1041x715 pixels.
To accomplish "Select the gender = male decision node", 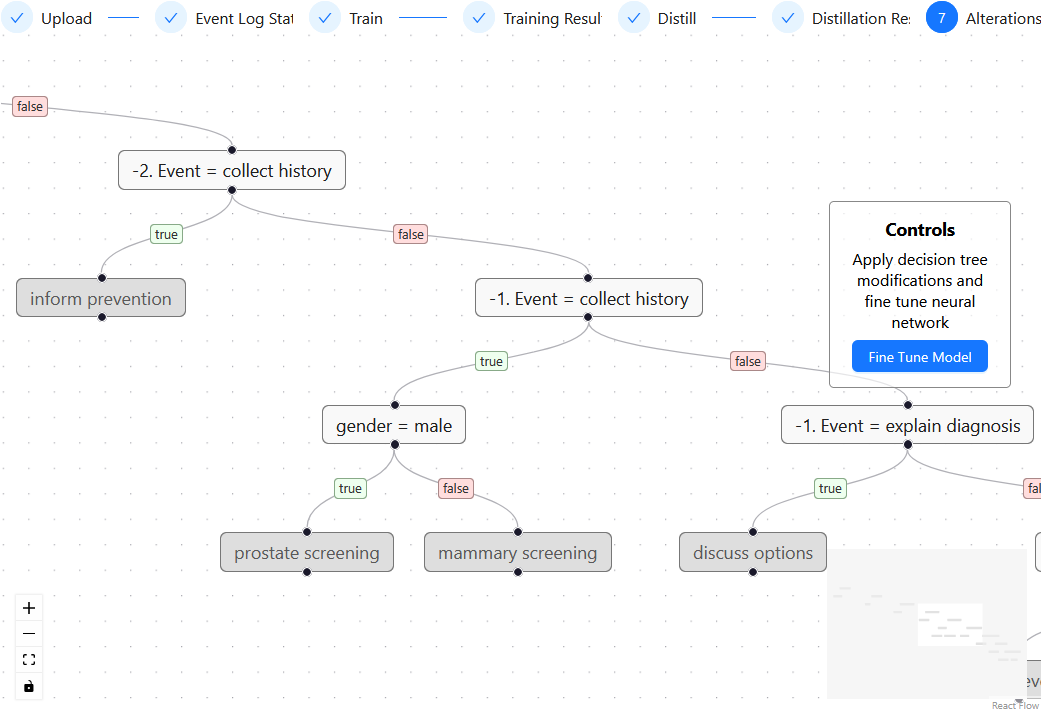I will click(x=394, y=424).
